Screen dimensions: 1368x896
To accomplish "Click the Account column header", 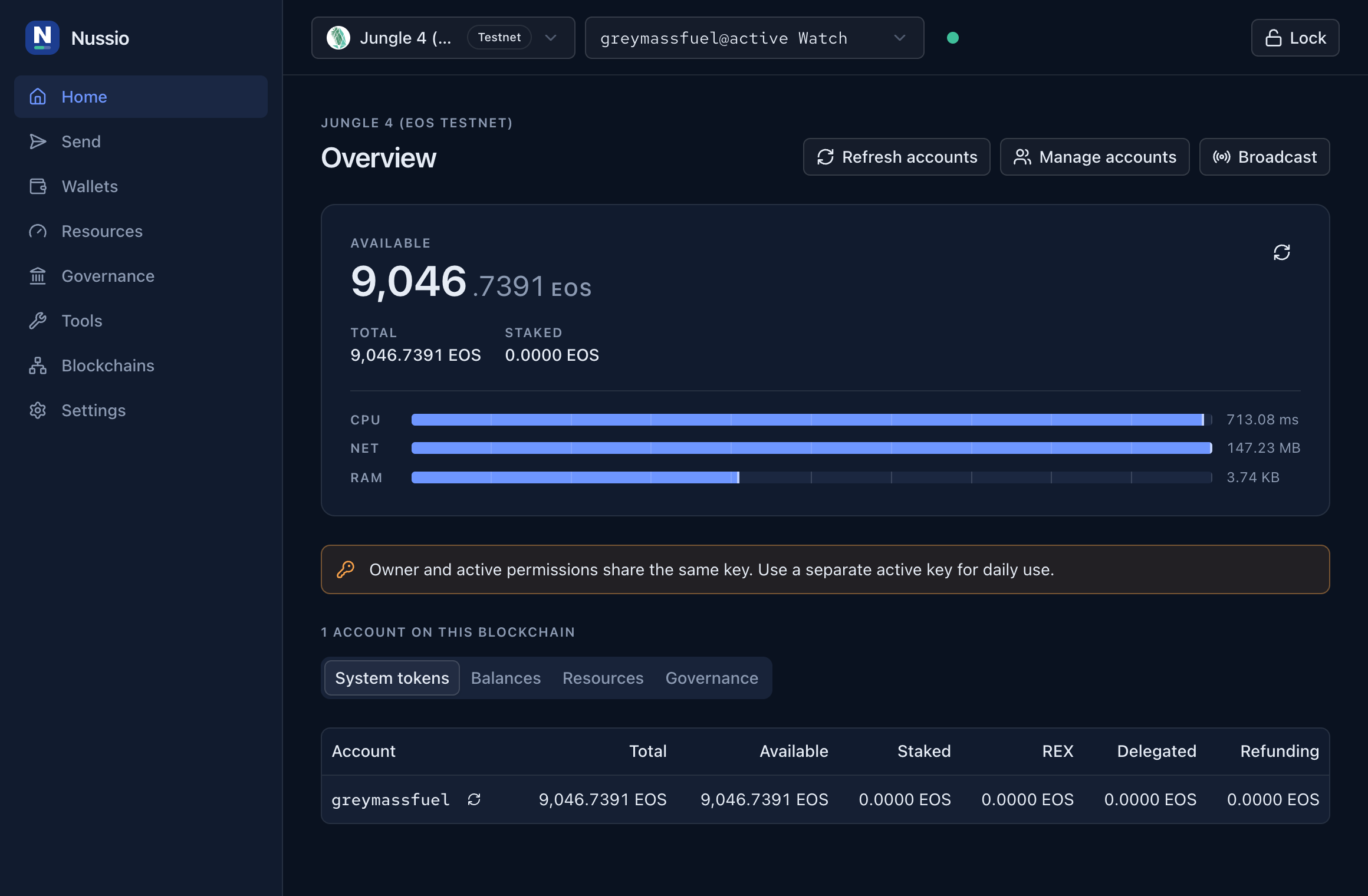I will 364,751.
